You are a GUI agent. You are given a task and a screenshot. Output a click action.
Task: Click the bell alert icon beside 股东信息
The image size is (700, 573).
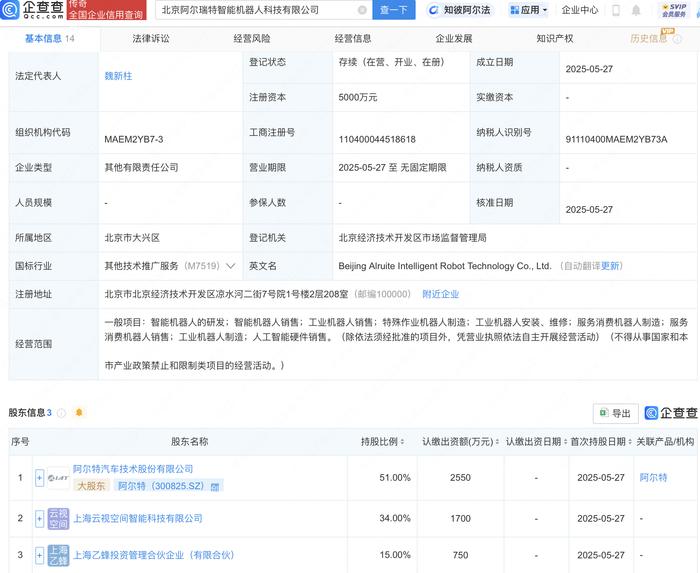coord(79,412)
